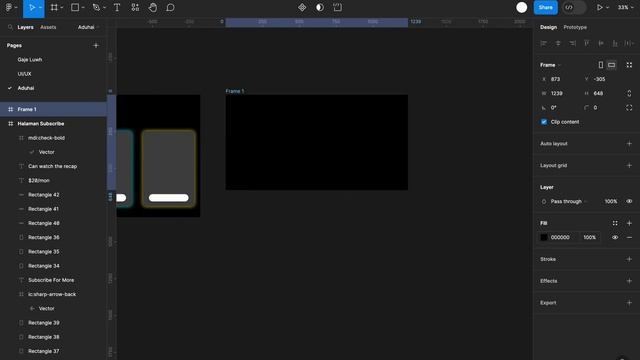The height and width of the screenshot is (360, 640).
Task: Open the Present options dropdown arrow
Action: pos(607,8)
